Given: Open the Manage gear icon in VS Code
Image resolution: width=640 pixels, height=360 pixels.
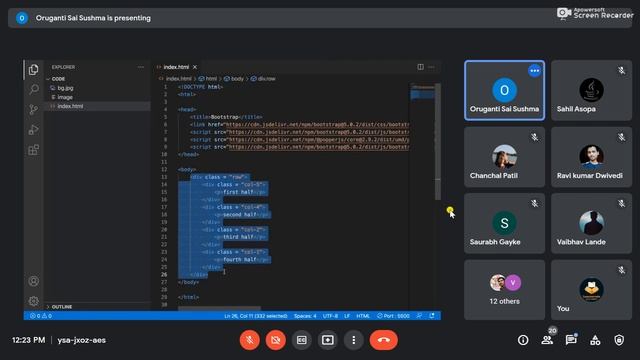Looking at the screenshot, I should point(34,301).
